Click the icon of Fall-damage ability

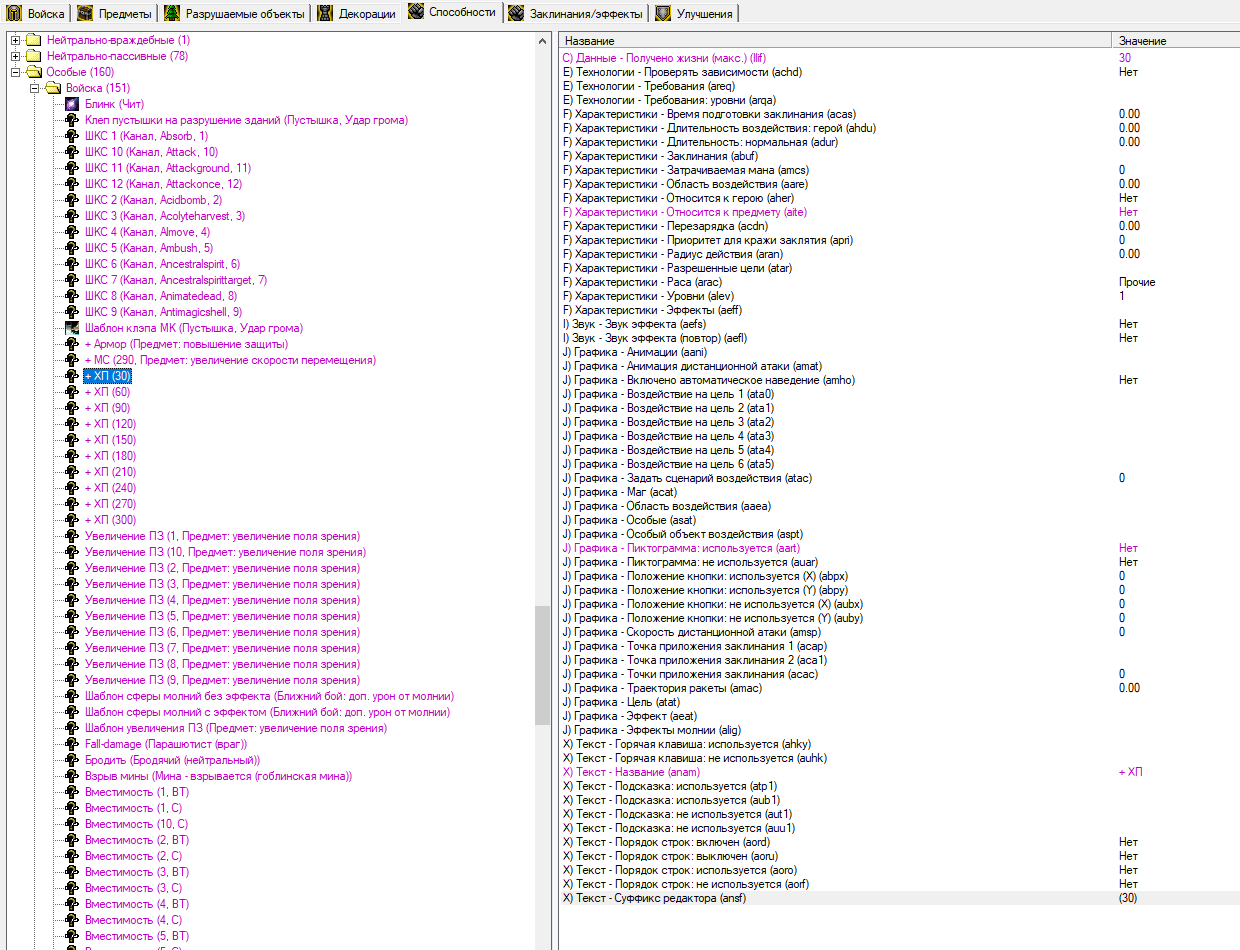(72, 744)
